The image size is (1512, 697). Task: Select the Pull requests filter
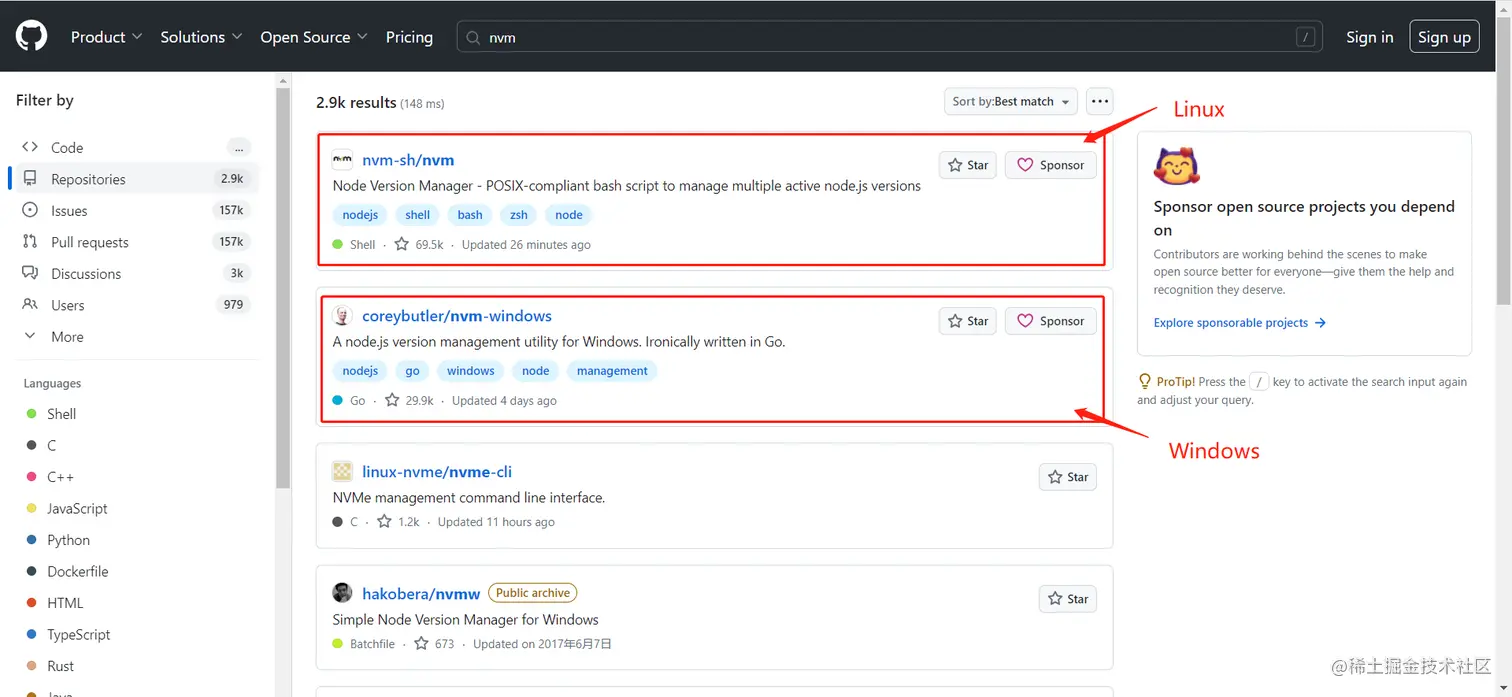[x=134, y=242]
